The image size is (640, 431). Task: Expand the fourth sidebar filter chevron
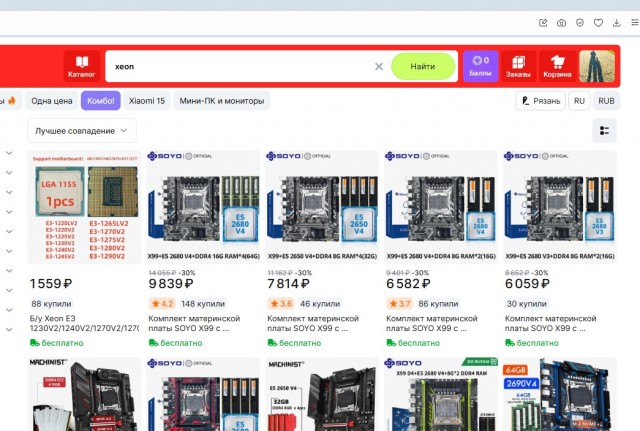pos(9,212)
